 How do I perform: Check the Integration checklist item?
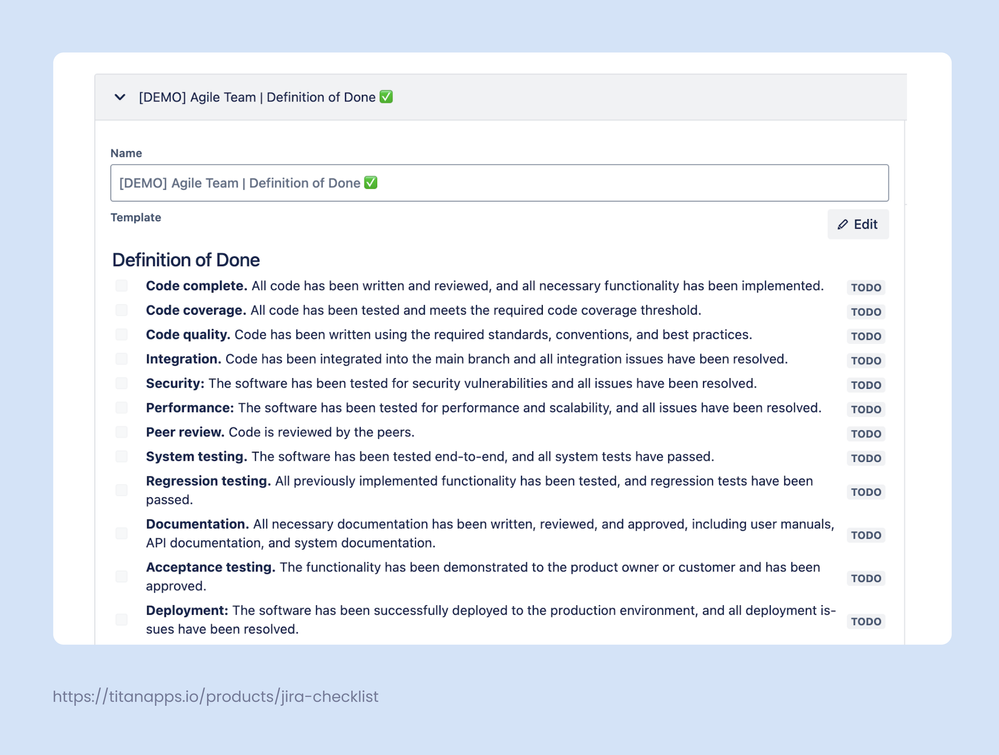pyautogui.click(x=121, y=359)
